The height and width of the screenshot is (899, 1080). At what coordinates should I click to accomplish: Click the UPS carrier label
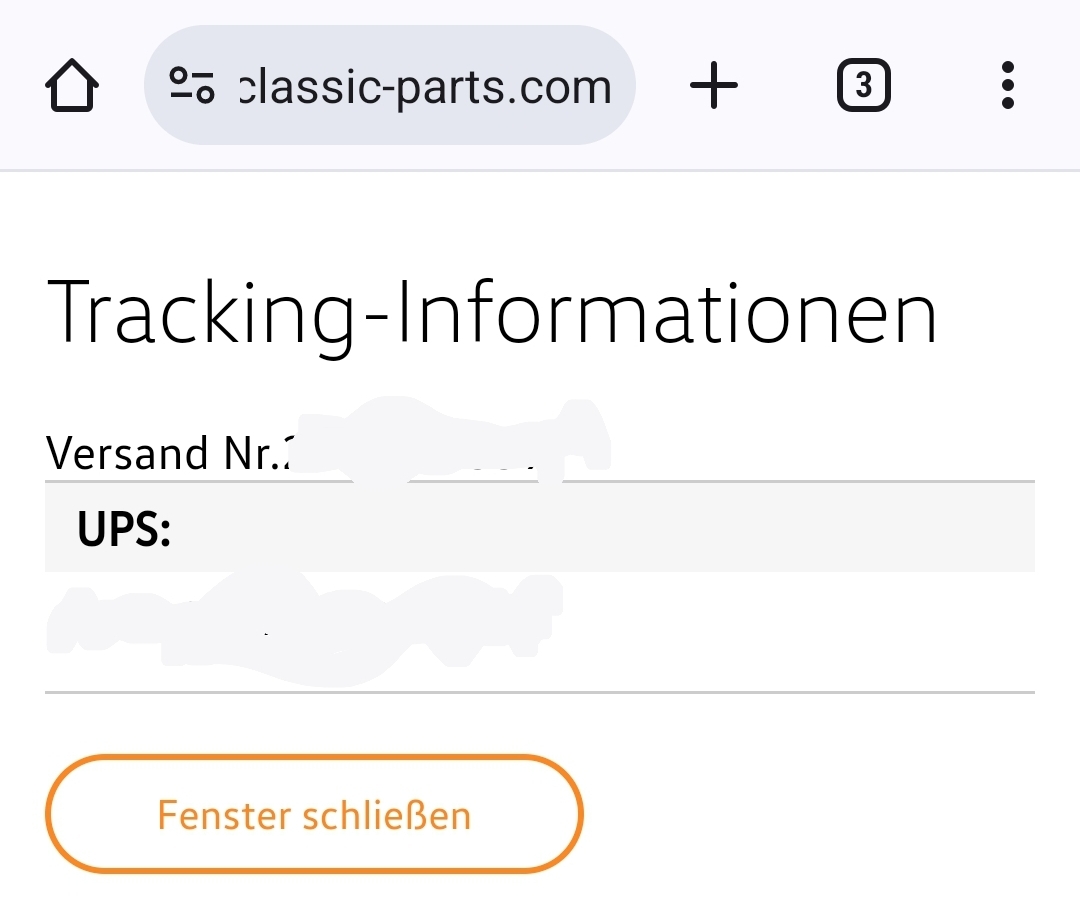pyautogui.click(x=124, y=530)
